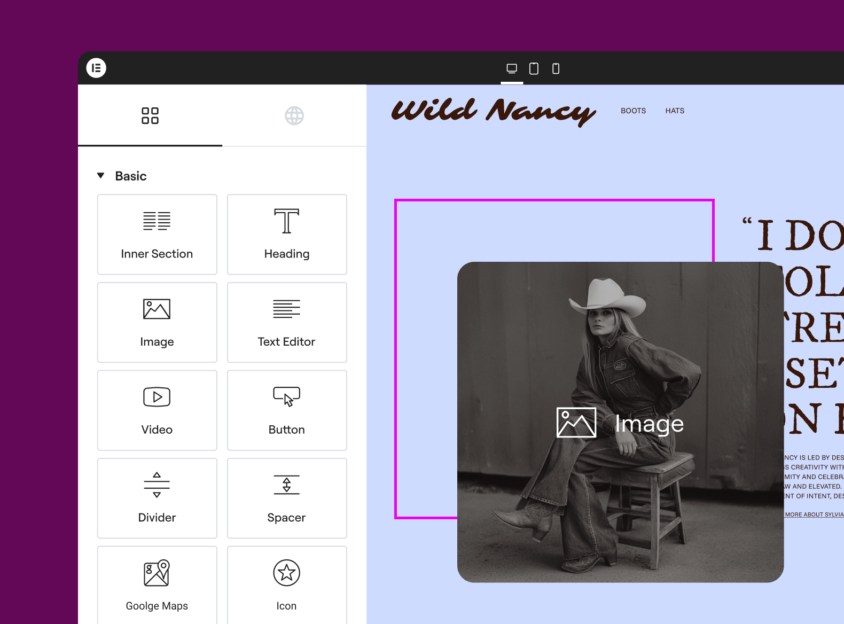Collapse the Basic widgets section
Image resolution: width=844 pixels, height=624 pixels.
[x=101, y=176]
